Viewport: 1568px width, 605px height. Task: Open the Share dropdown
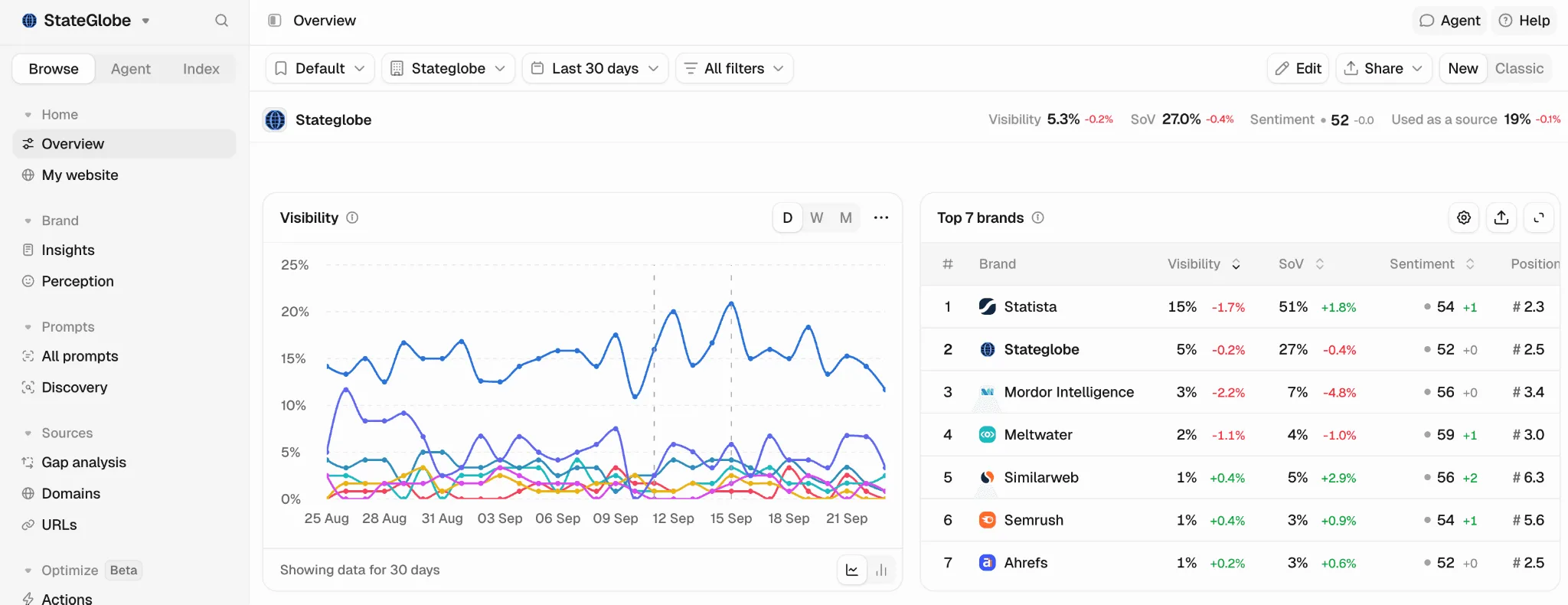coord(1383,68)
